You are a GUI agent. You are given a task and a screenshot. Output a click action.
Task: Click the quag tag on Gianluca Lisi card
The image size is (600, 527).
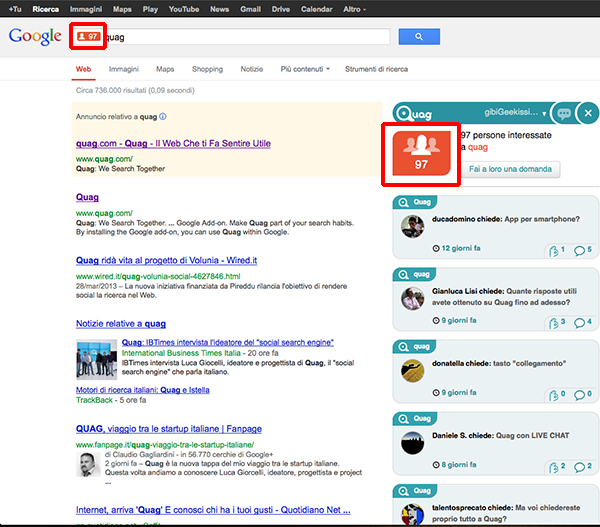415,274
